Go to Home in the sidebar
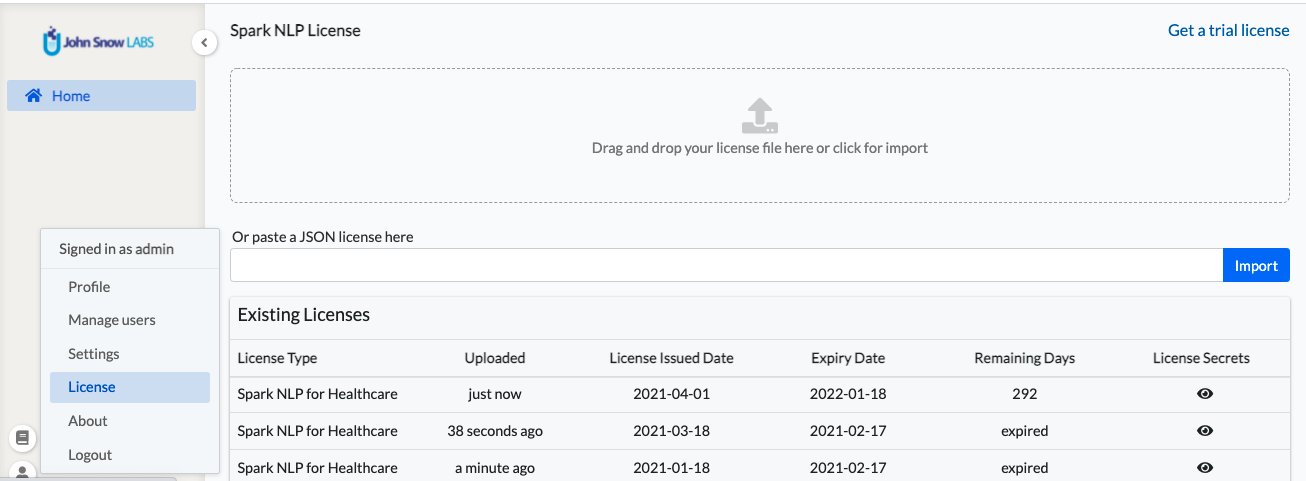Viewport: 1306px width, 481px height. coord(101,96)
